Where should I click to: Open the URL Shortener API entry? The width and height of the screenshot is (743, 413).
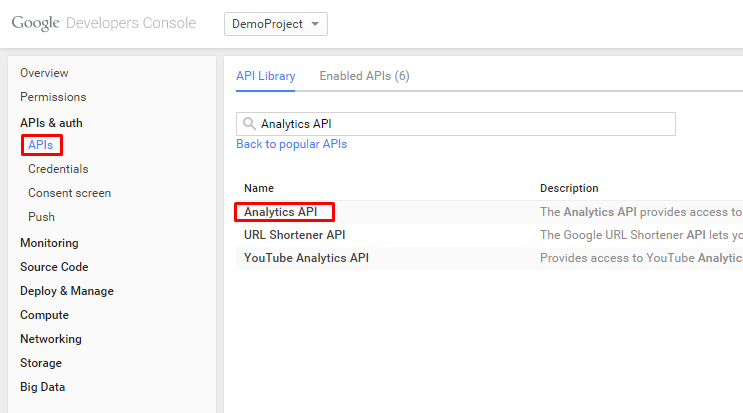pyautogui.click(x=294, y=235)
